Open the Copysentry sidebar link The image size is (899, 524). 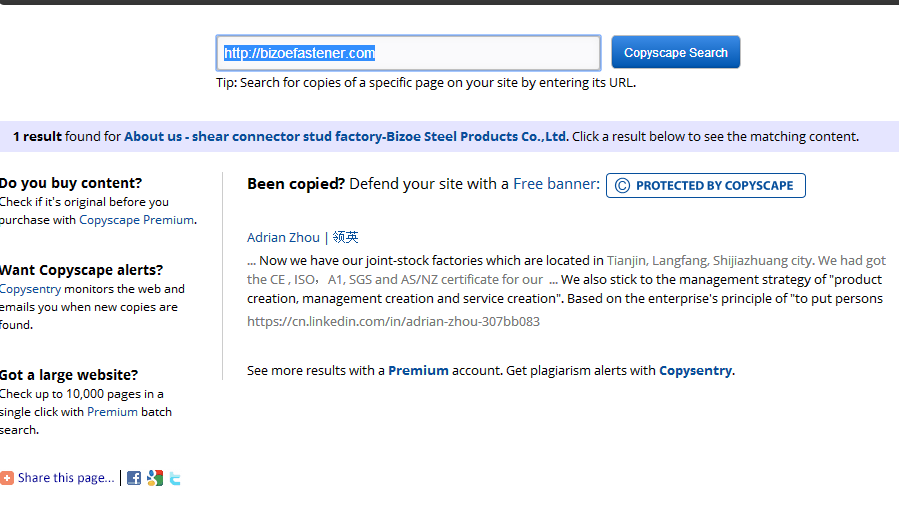30,289
